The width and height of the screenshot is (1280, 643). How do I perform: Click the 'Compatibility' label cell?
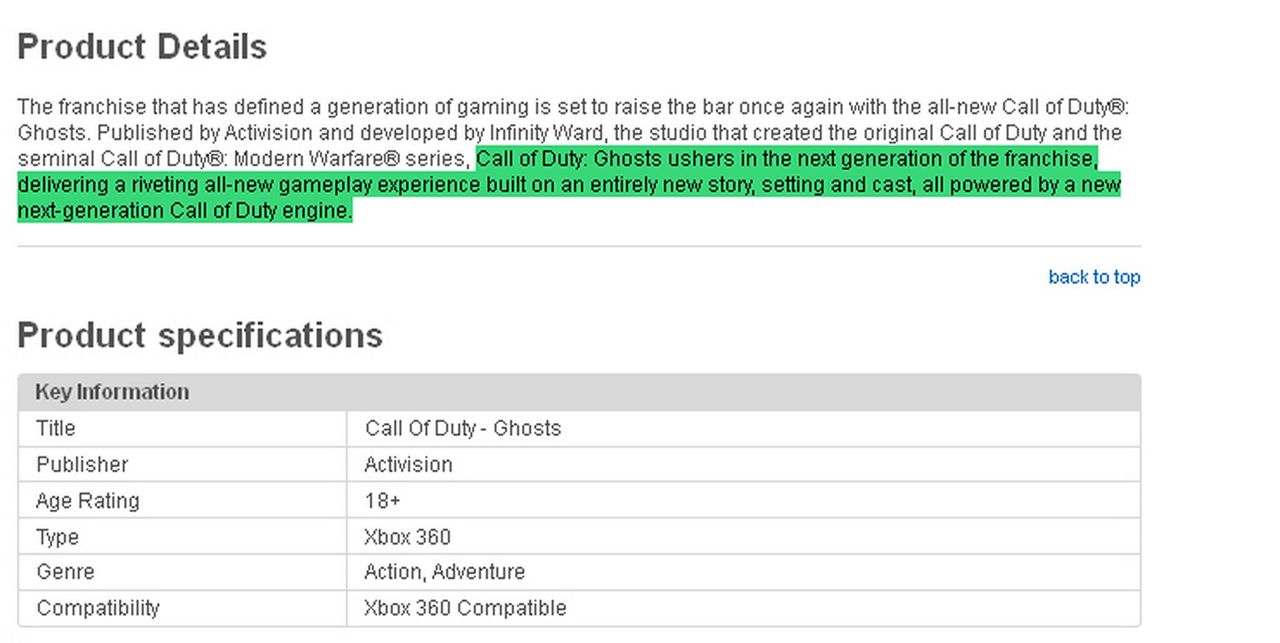[x=182, y=609]
